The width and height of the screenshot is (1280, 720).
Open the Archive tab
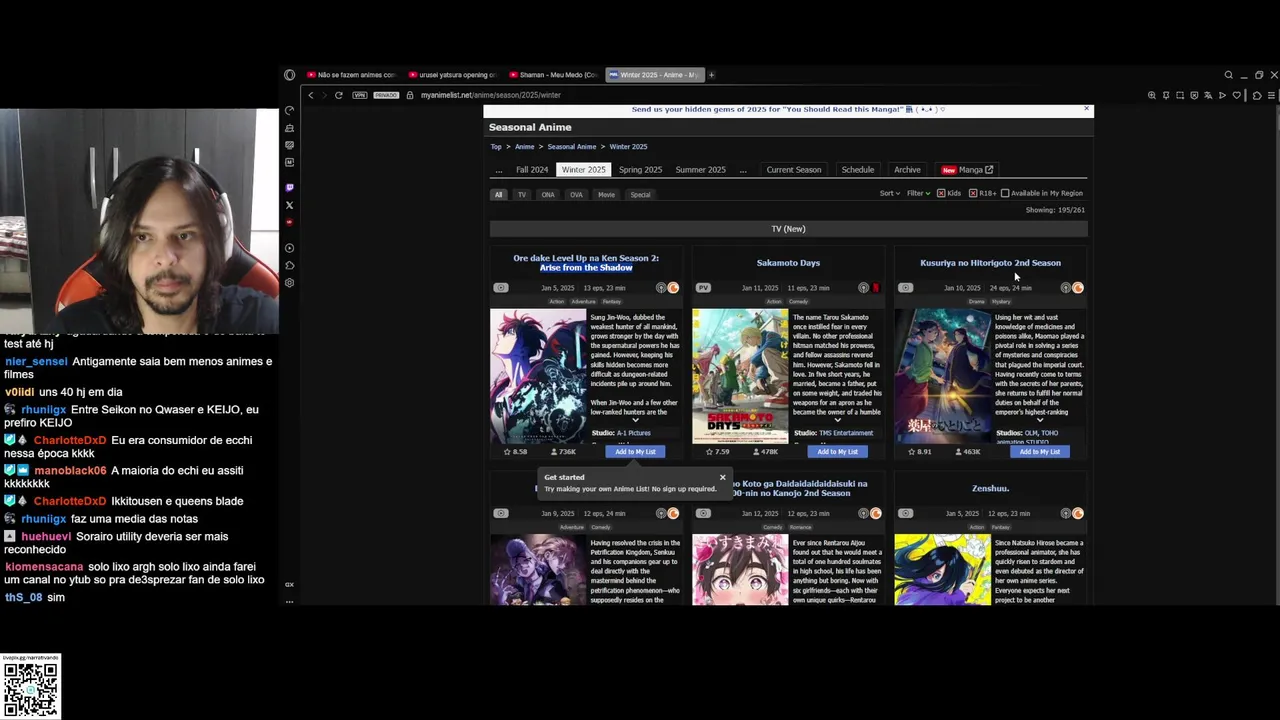pyautogui.click(x=907, y=170)
